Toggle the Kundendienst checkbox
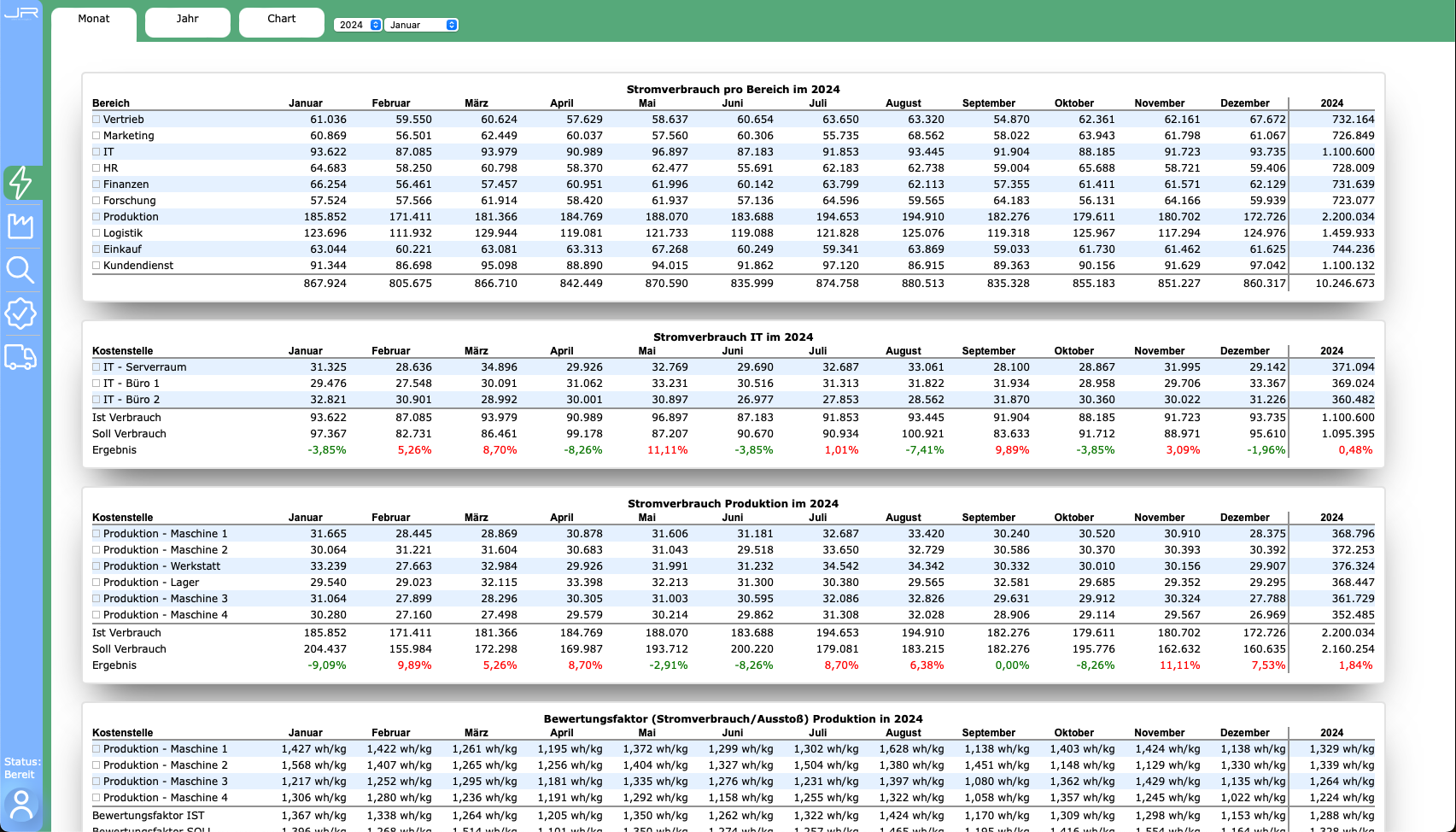Screen dimensions: 1456x832 click(96, 266)
